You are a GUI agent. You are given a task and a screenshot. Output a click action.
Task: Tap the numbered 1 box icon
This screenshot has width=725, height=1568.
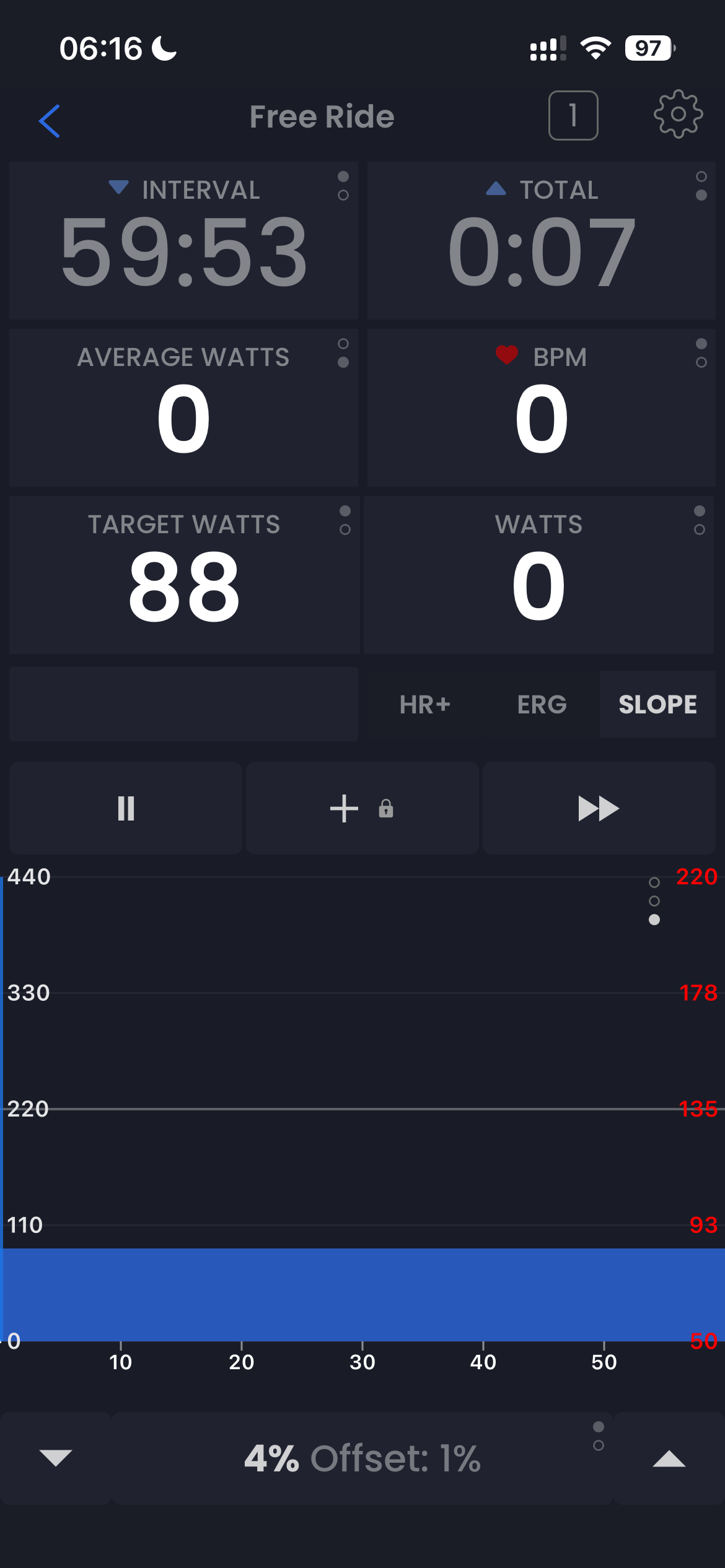573,116
